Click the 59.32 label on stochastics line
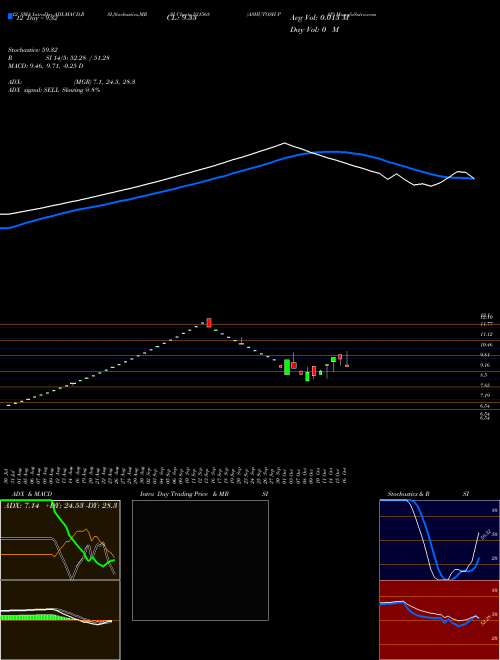Image resolution: width=500 pixels, height=660 pixels. coord(484,535)
